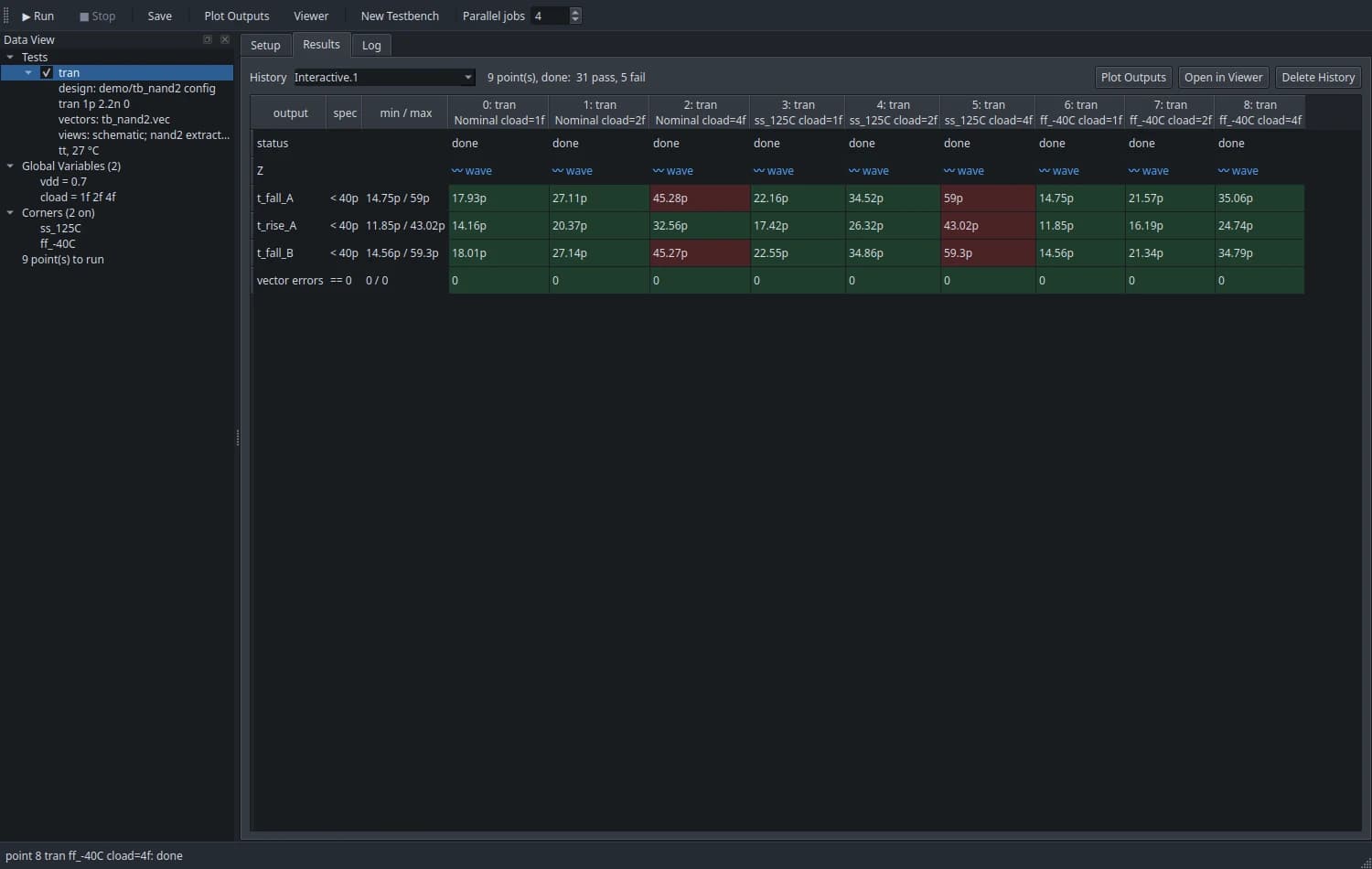Click Save in the toolbar

tap(160, 16)
